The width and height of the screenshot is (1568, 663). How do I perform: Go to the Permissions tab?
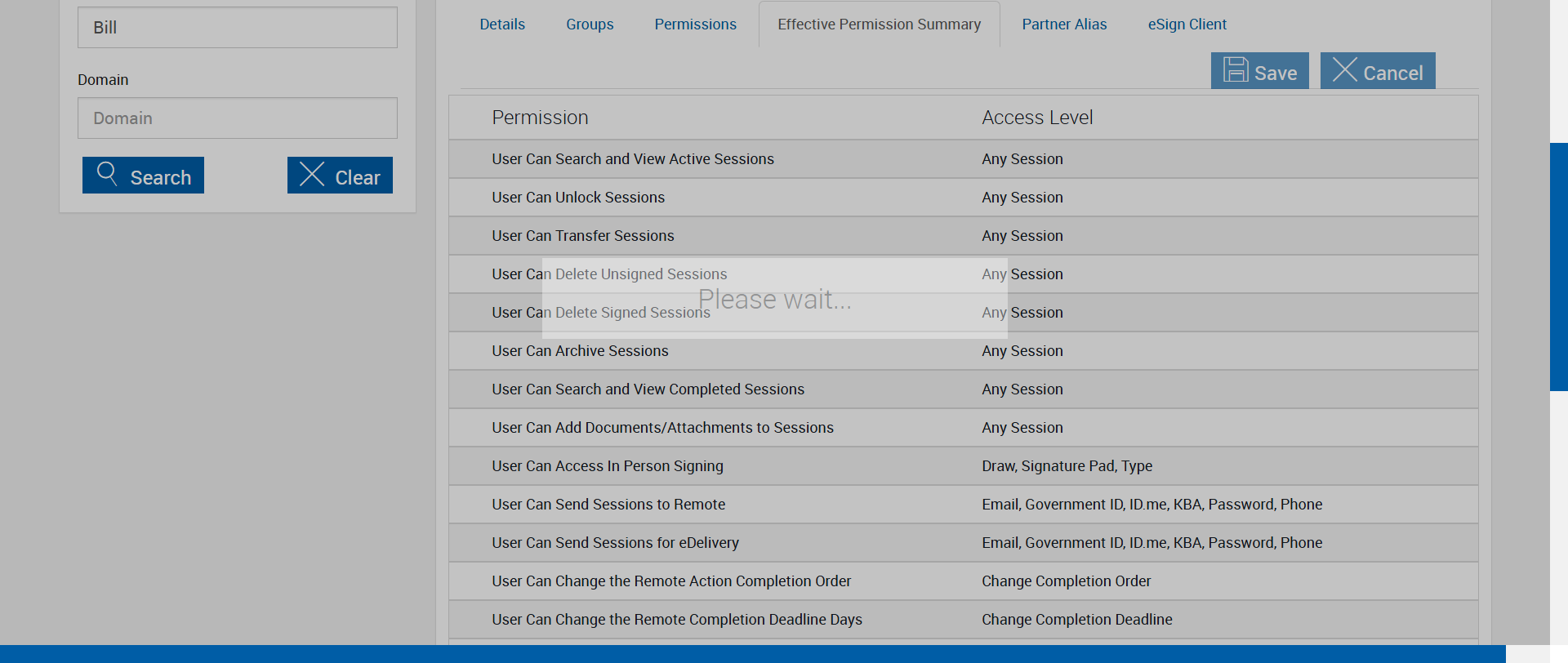(x=695, y=24)
